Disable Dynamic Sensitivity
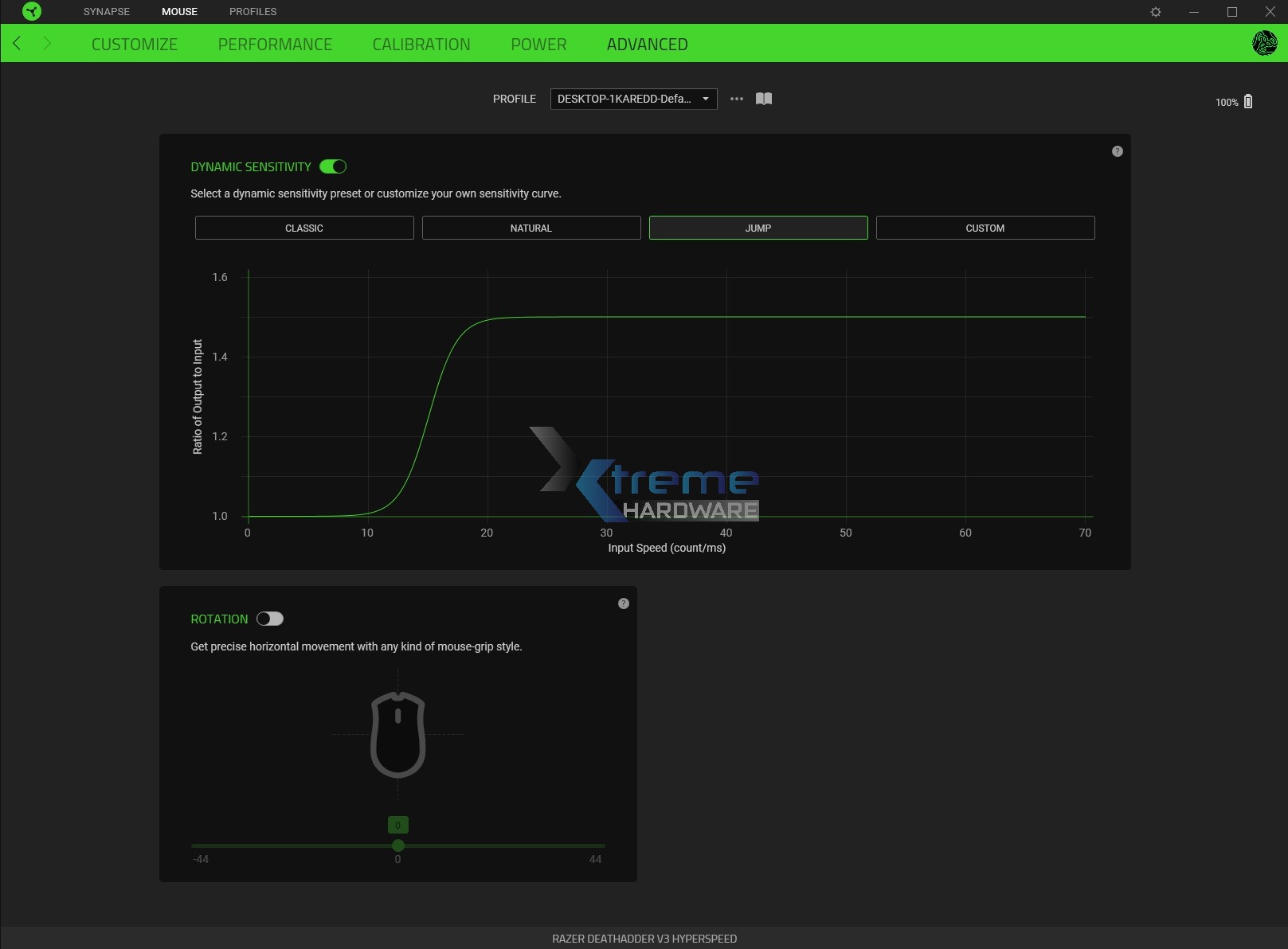 click(334, 166)
